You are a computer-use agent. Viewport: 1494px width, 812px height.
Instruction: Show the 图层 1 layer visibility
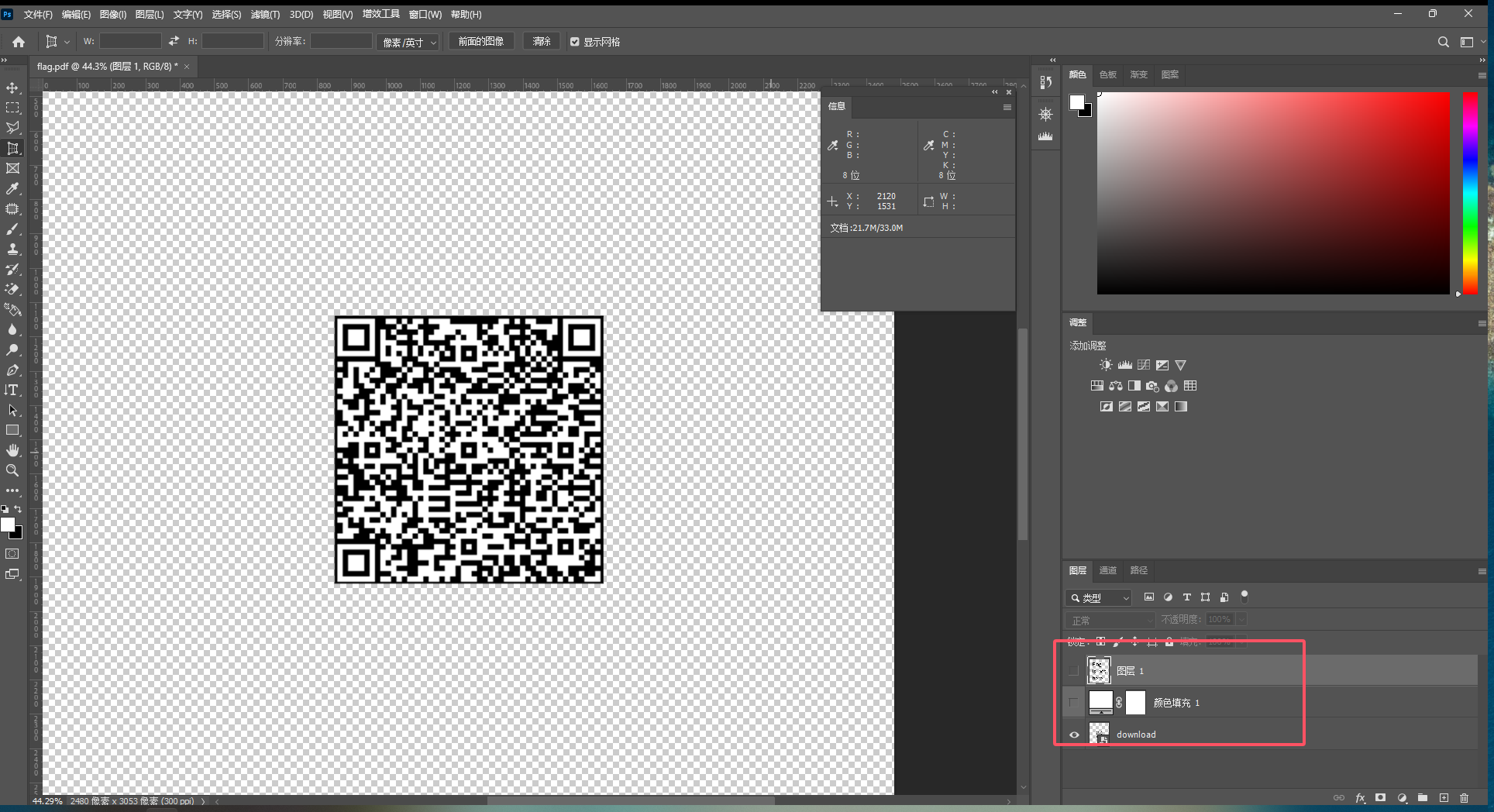pyautogui.click(x=1073, y=671)
